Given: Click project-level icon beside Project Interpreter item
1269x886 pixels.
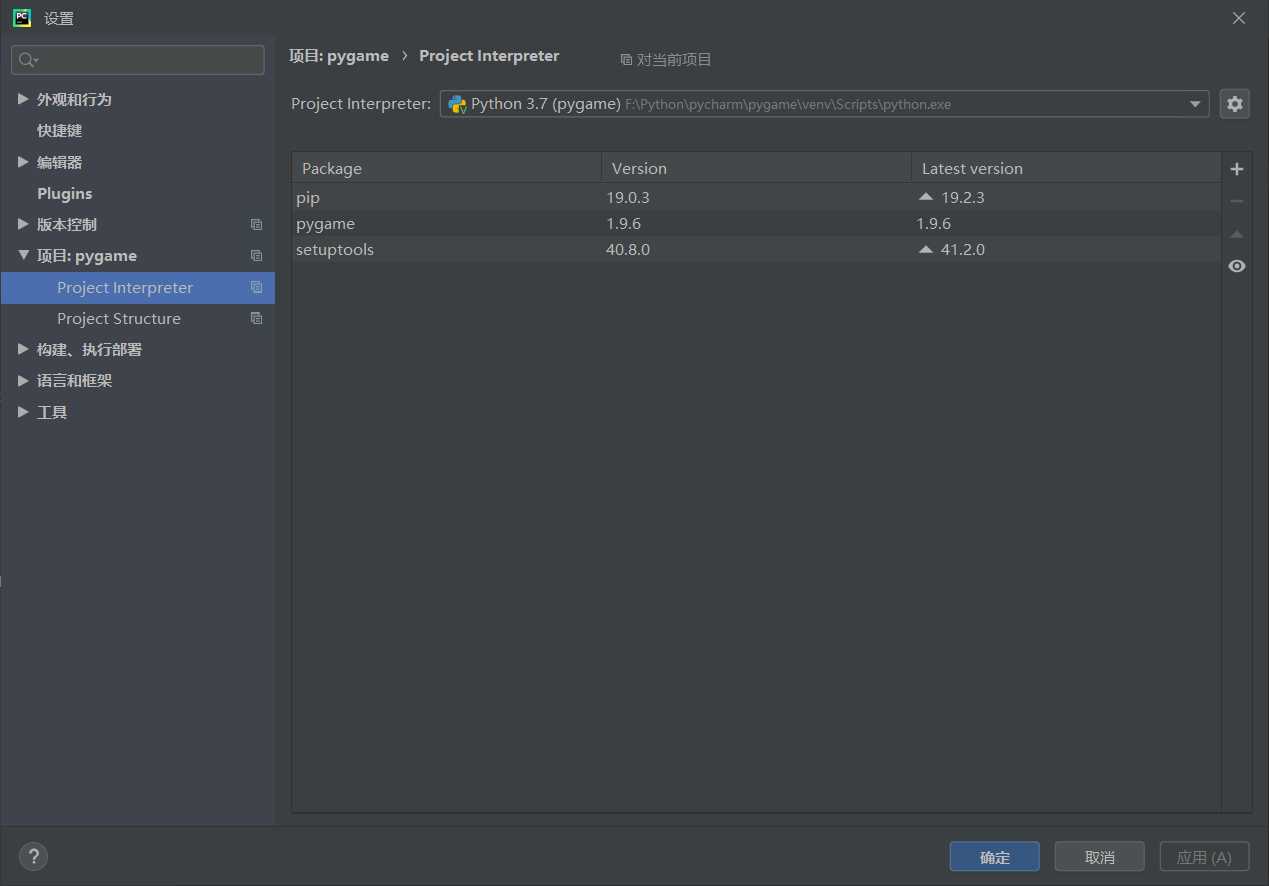Looking at the screenshot, I should [x=256, y=287].
